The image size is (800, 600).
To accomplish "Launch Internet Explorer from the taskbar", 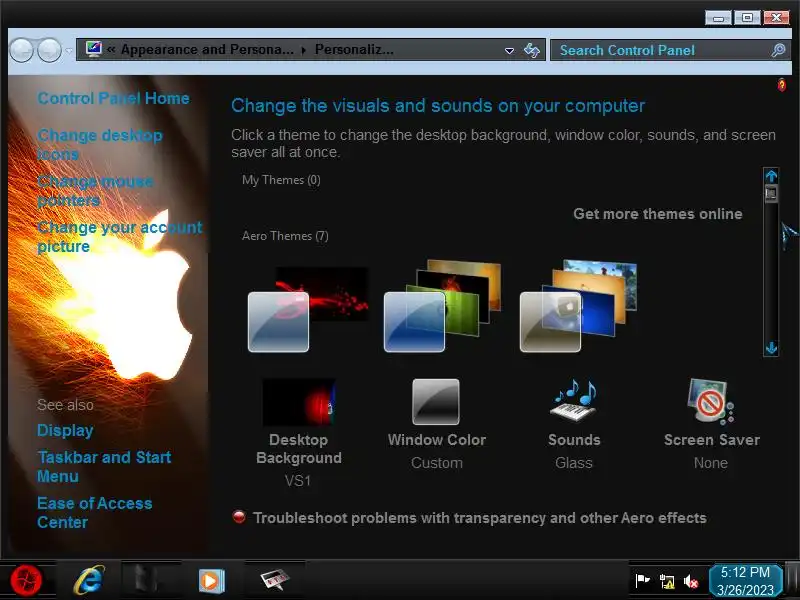I will click(89, 580).
